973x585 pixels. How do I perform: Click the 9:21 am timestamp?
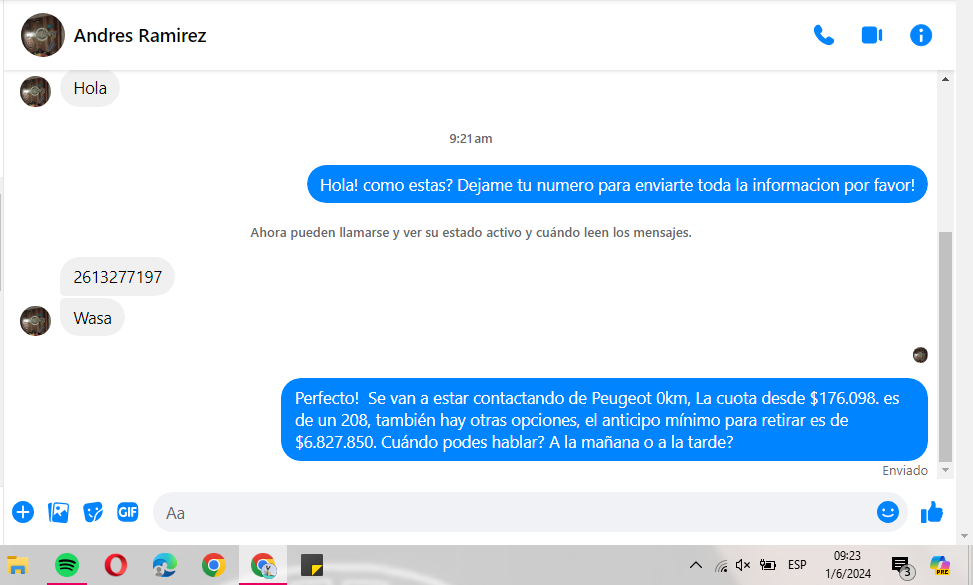[x=471, y=139]
